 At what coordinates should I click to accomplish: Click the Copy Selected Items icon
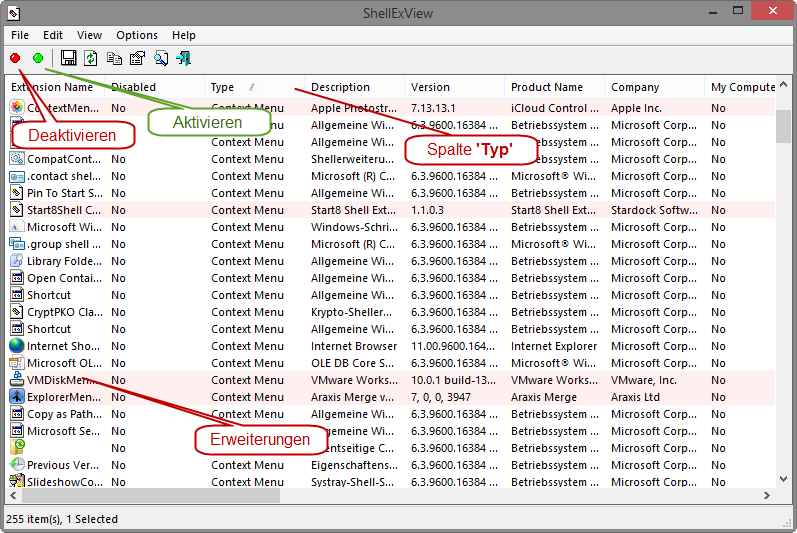pos(114,59)
